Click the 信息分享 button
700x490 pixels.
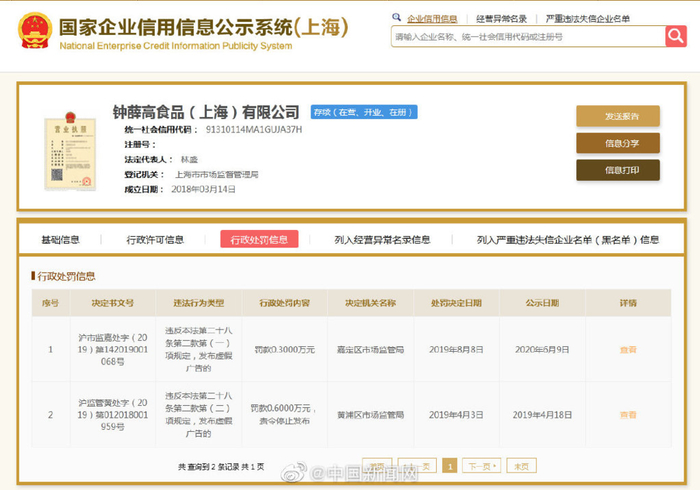[618, 143]
